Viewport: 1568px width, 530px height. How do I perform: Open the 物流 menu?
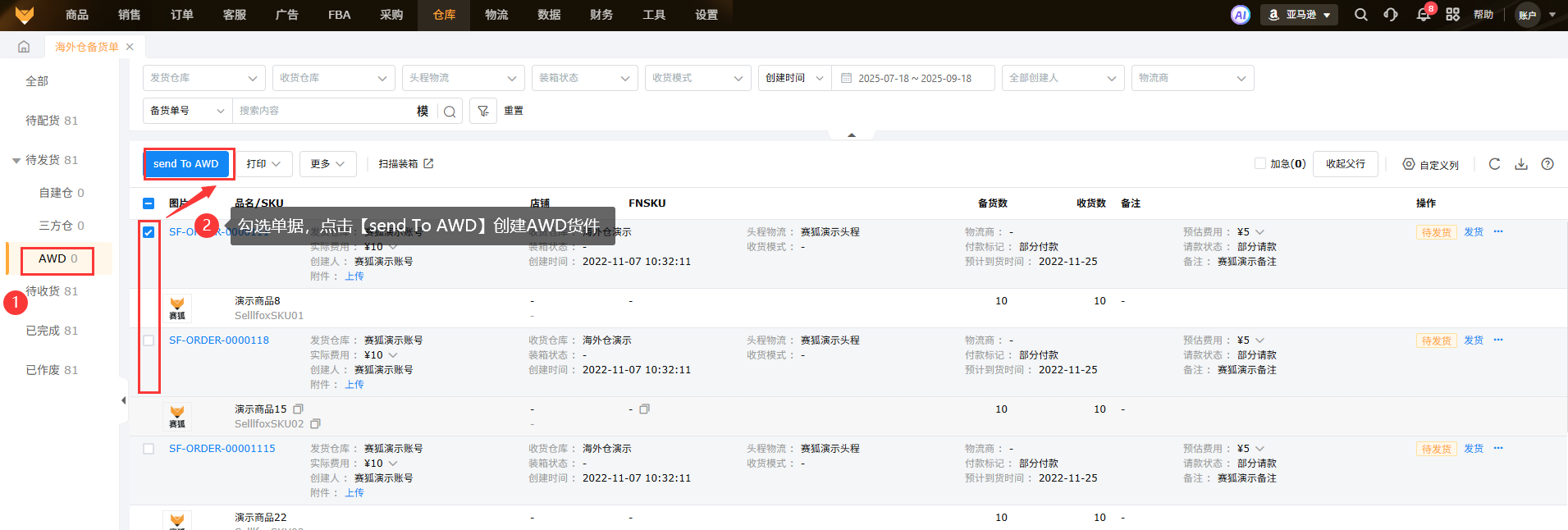pyautogui.click(x=496, y=15)
